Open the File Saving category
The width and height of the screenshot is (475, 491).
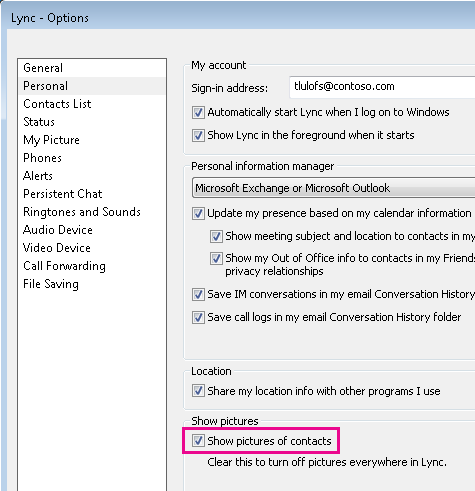click(x=92, y=284)
